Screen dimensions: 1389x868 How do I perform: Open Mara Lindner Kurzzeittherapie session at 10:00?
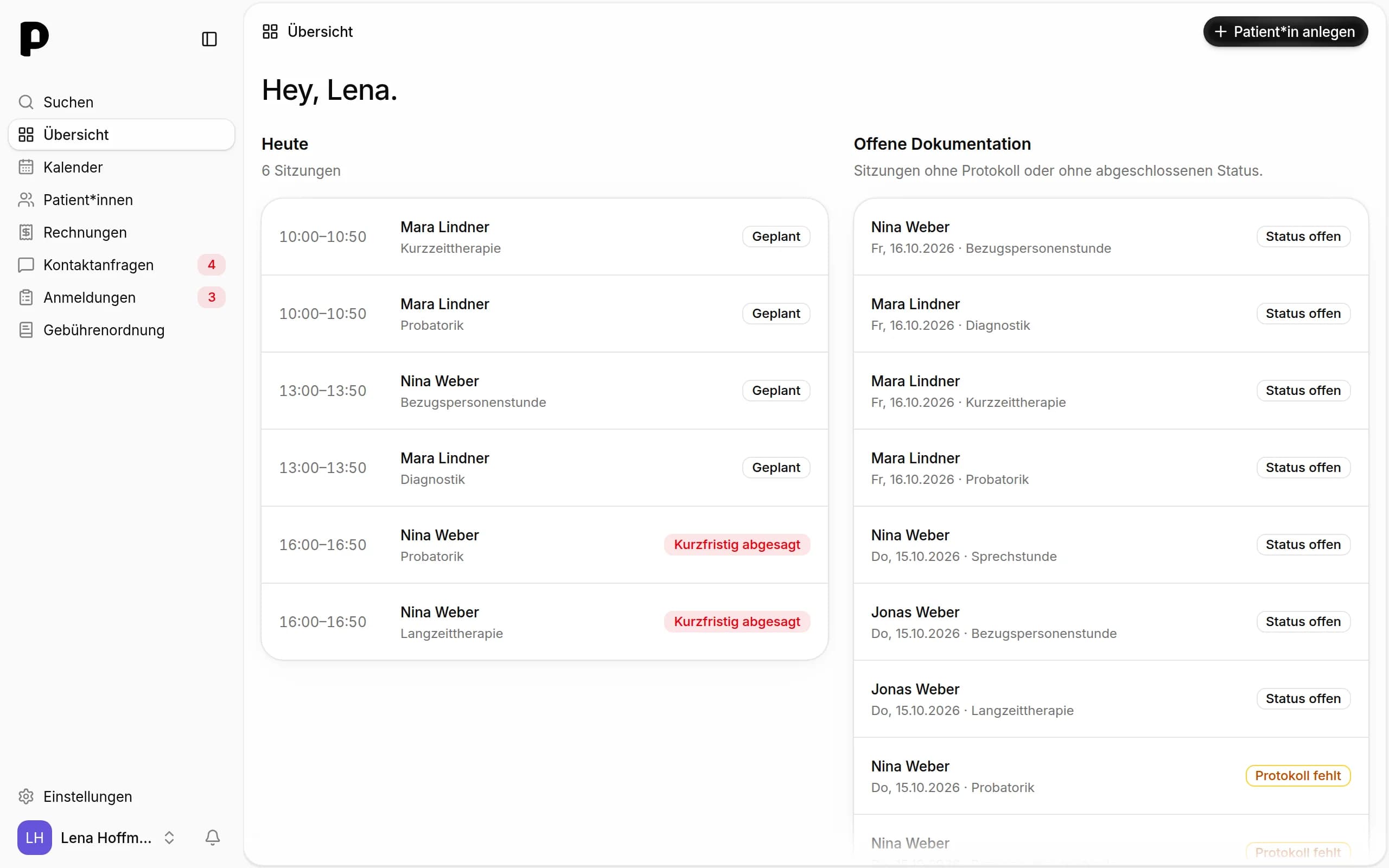click(x=544, y=237)
